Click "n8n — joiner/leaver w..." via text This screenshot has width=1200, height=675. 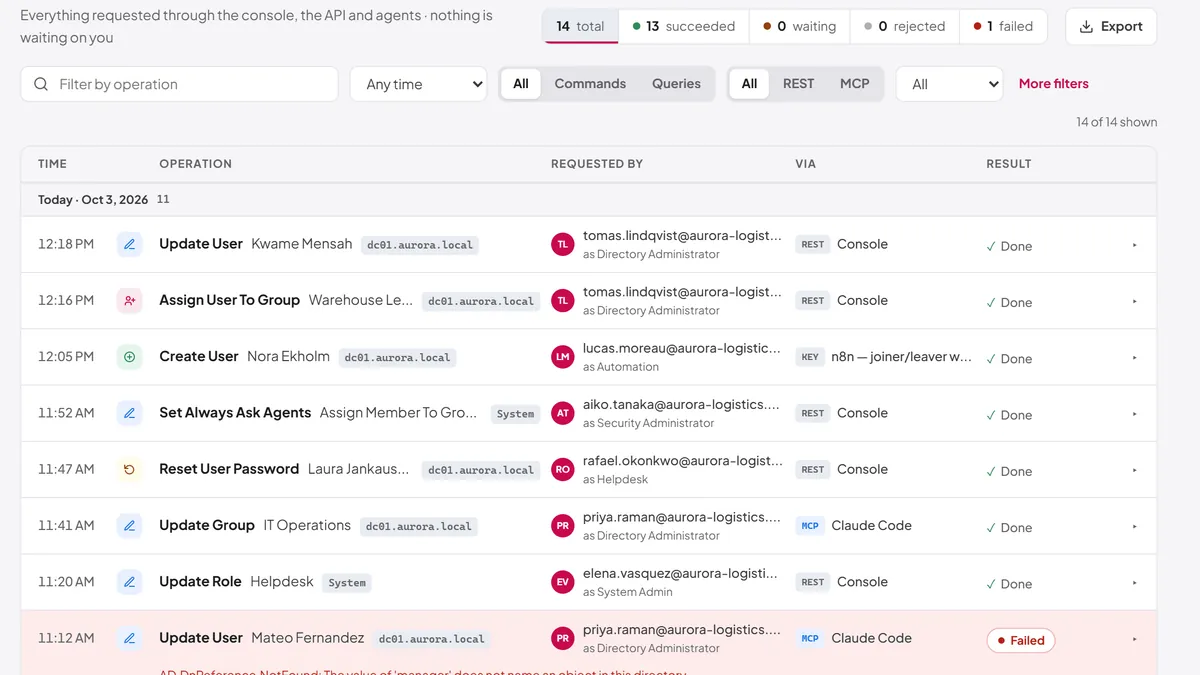(901, 356)
